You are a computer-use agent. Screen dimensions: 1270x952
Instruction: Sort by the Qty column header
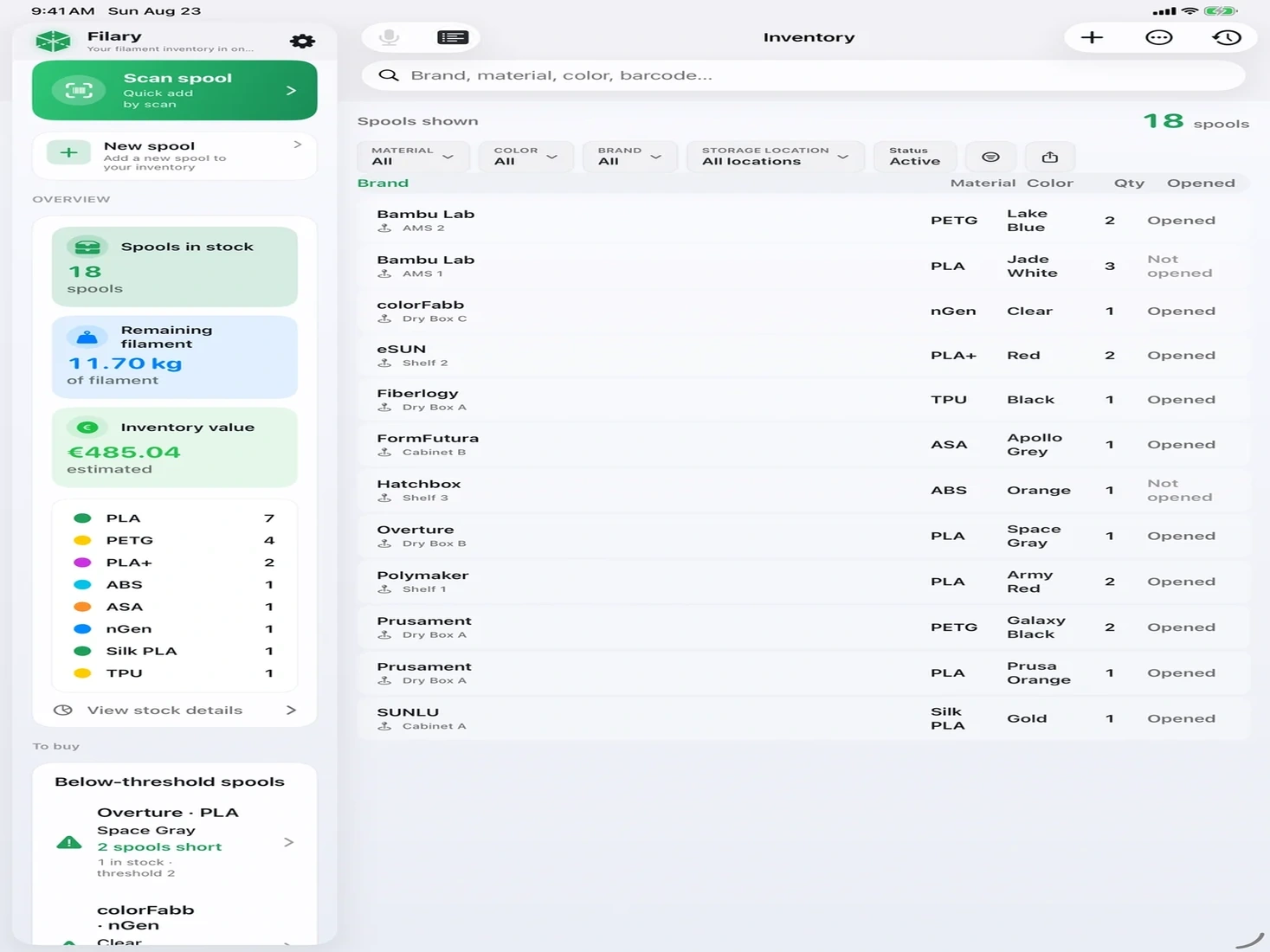[x=1129, y=183]
